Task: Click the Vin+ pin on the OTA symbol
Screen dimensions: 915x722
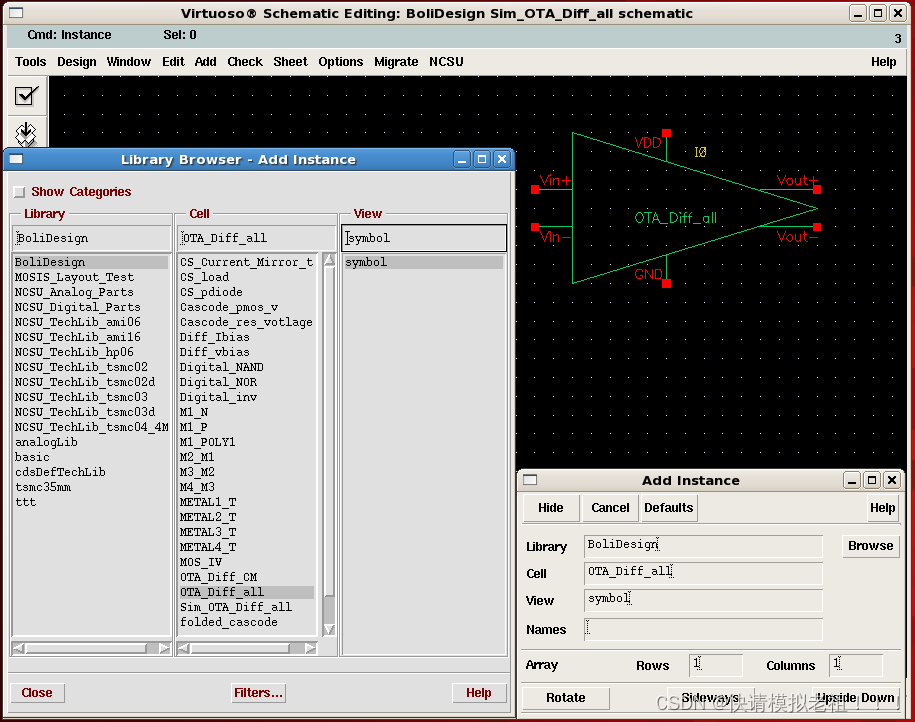Action: [535, 189]
